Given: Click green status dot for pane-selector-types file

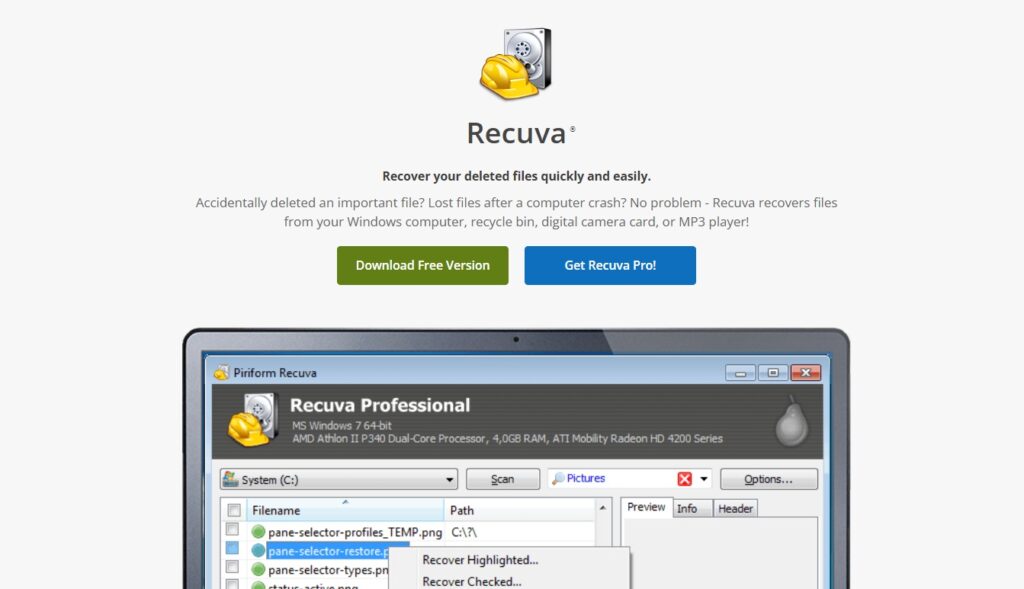Looking at the screenshot, I should click(258, 570).
